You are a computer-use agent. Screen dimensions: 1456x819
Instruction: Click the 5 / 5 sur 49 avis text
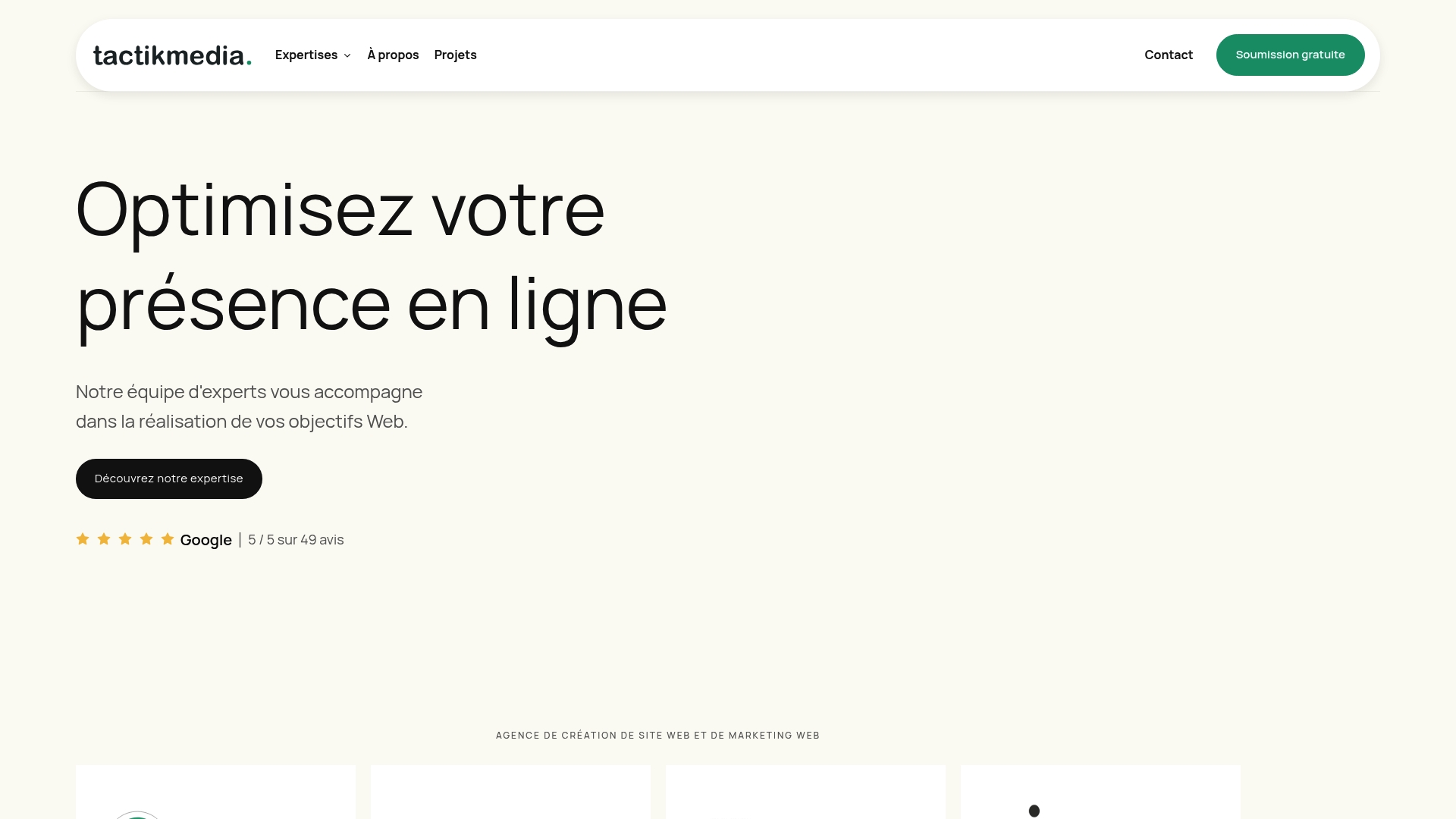[x=296, y=540]
